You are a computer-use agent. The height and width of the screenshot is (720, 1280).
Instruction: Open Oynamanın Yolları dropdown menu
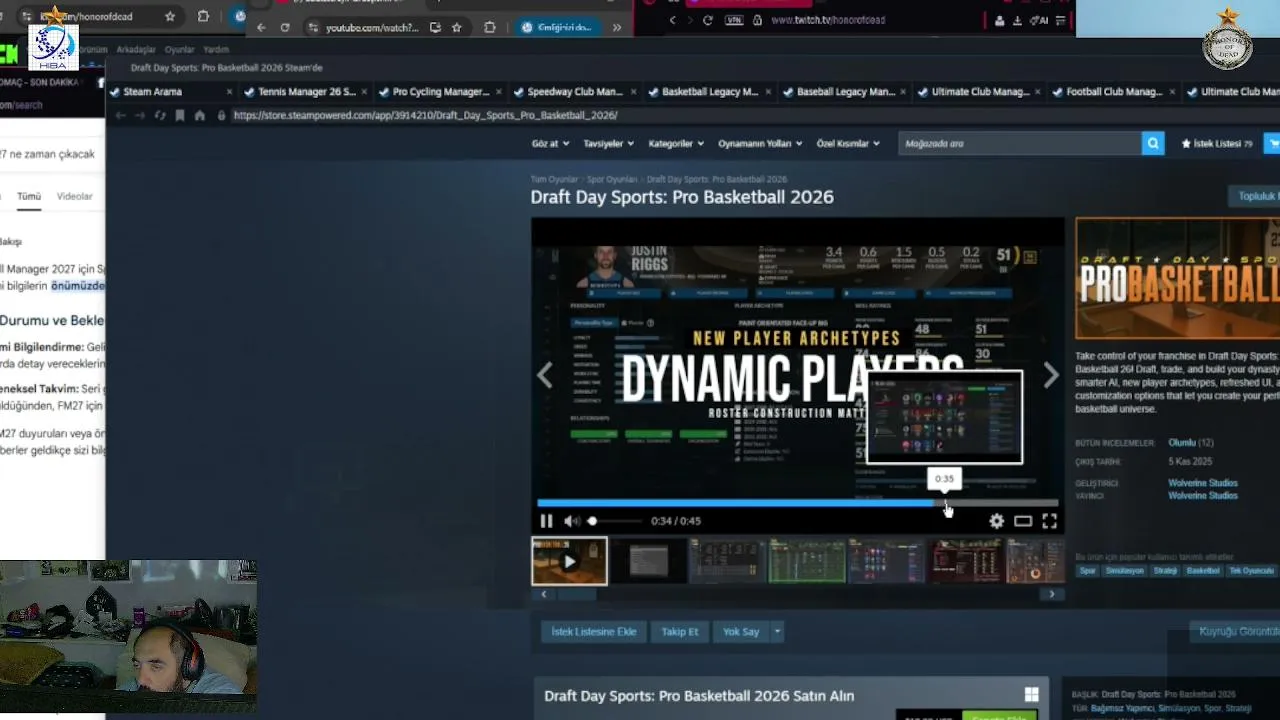760,144
